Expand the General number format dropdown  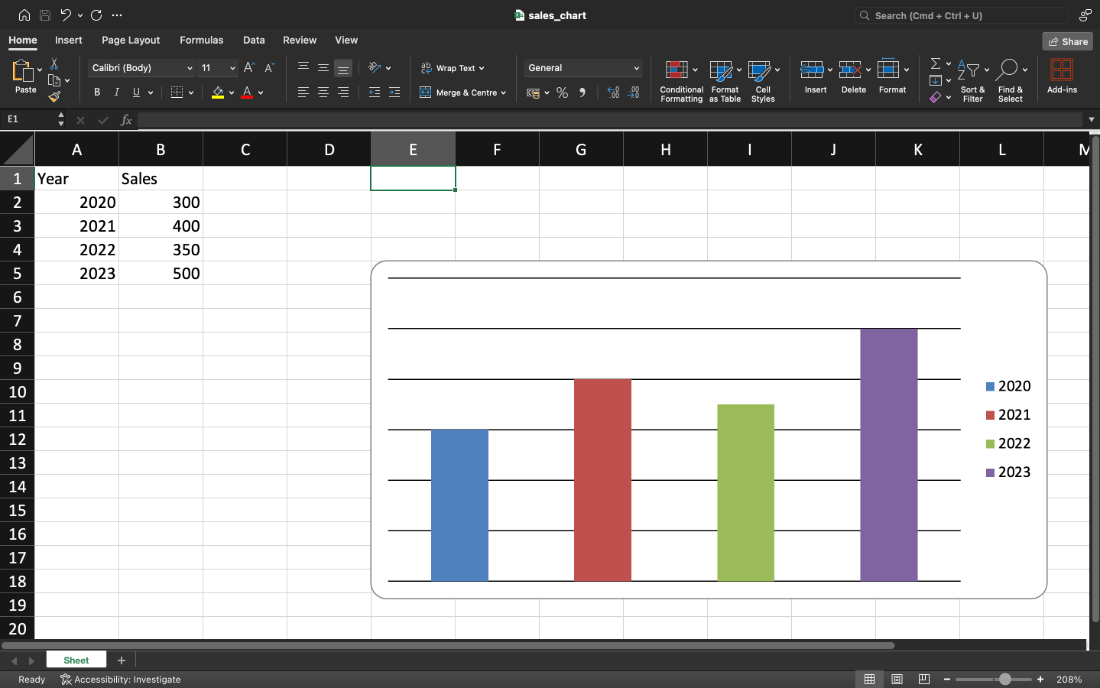pyautogui.click(x=636, y=68)
